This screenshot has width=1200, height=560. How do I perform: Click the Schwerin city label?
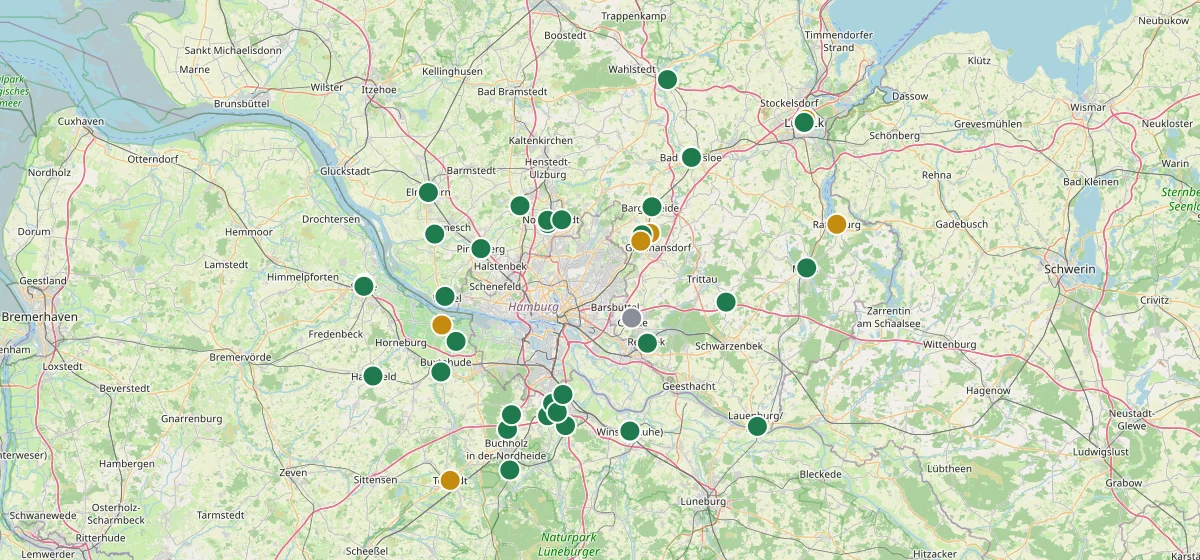pos(1069,269)
